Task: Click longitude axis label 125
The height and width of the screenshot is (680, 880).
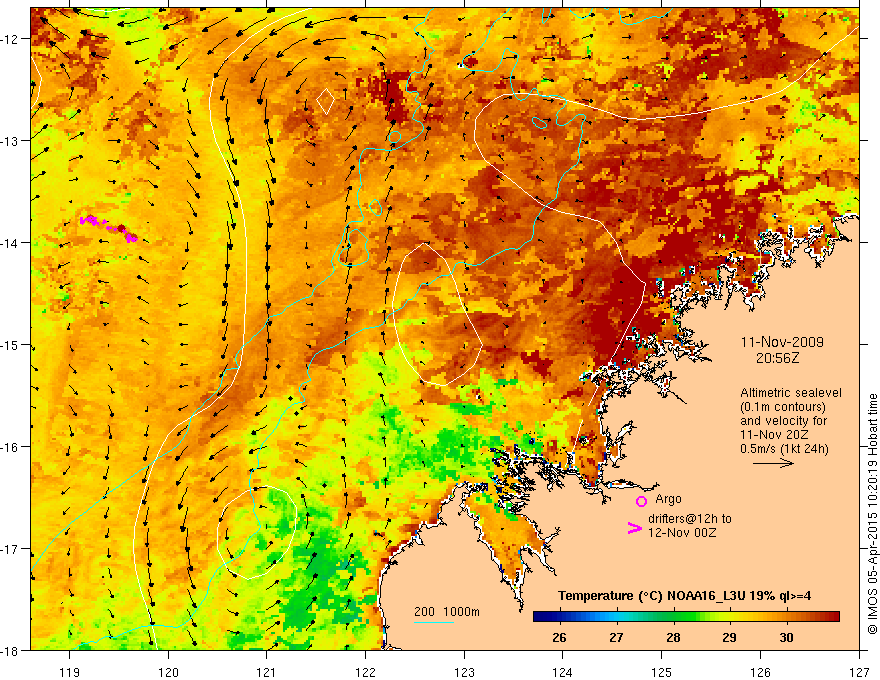Action: [662, 673]
